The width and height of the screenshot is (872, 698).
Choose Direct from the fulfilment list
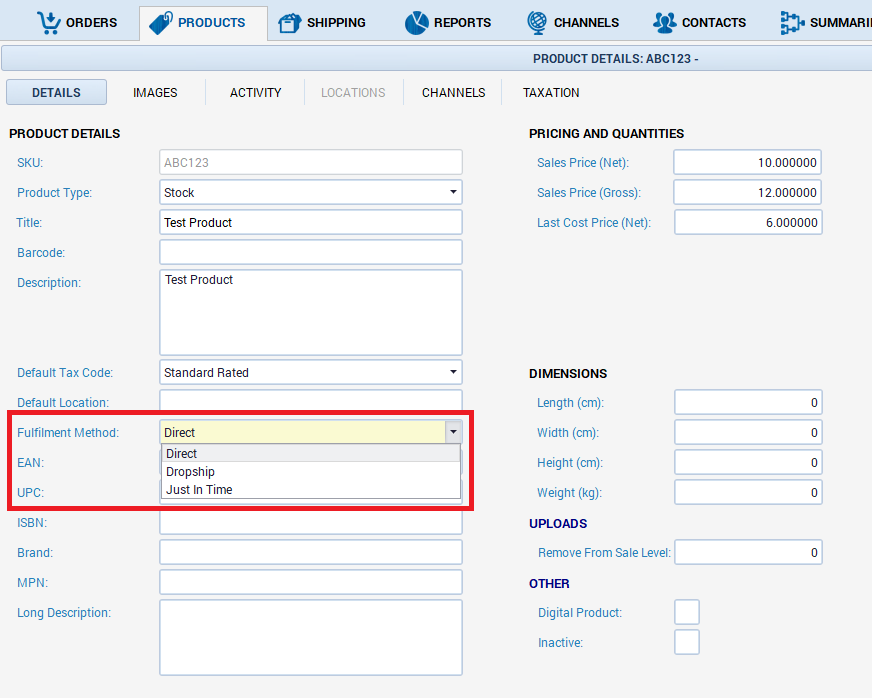pos(311,453)
